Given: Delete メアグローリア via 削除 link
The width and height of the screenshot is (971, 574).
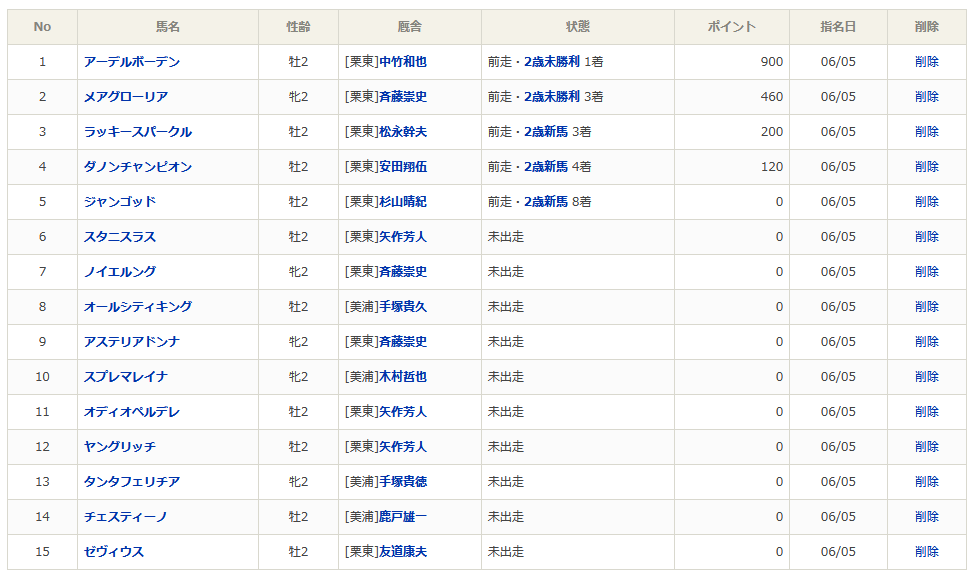Looking at the screenshot, I should [927, 97].
